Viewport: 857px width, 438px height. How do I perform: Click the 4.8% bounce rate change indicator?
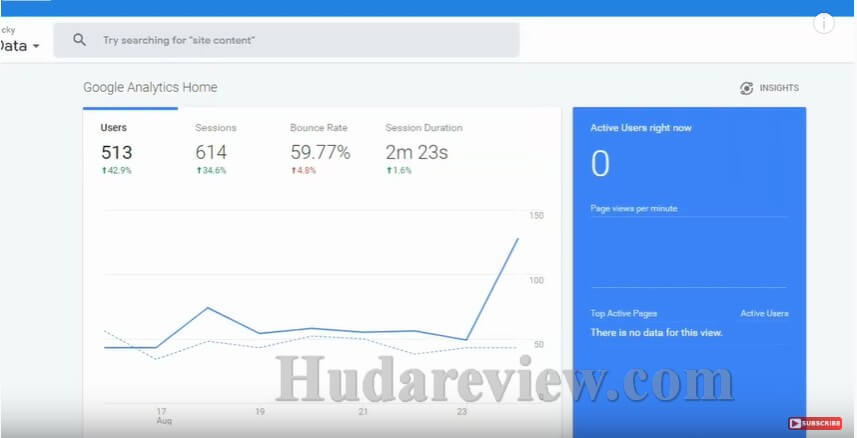[303, 171]
